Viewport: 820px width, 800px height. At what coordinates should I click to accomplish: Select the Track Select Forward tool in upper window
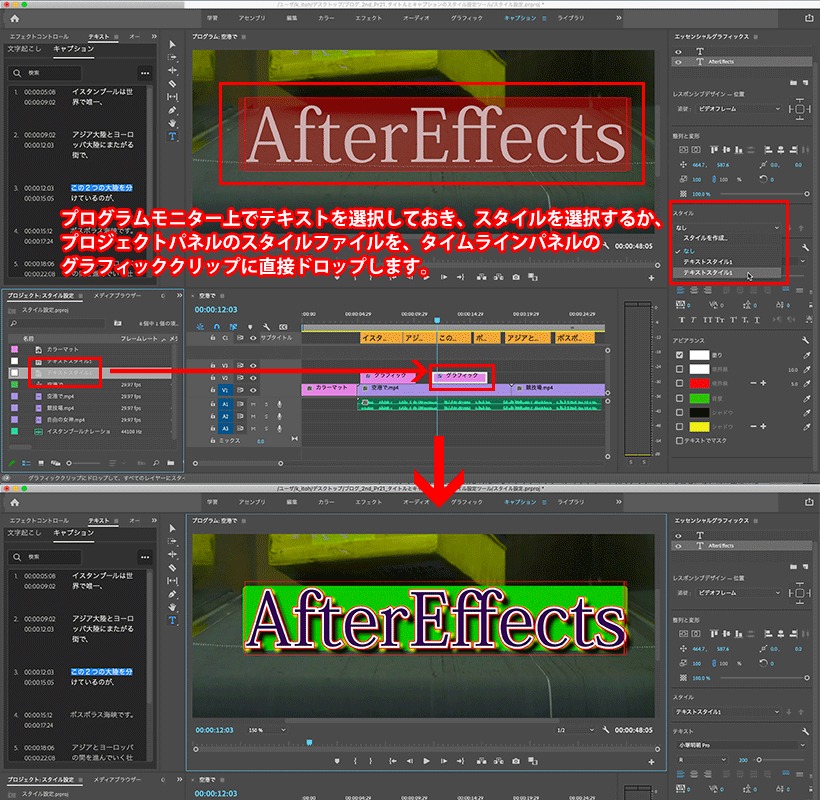click(x=173, y=58)
